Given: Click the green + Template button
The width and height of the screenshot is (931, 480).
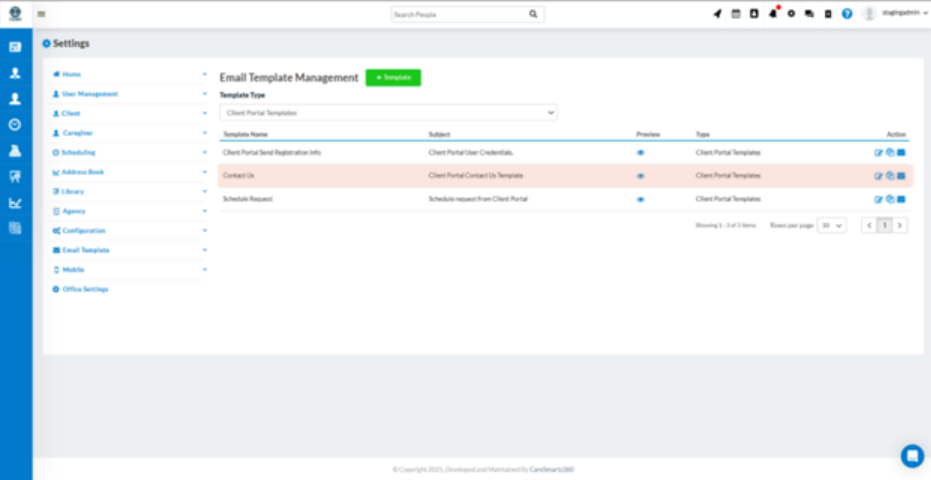Looking at the screenshot, I should [393, 77].
